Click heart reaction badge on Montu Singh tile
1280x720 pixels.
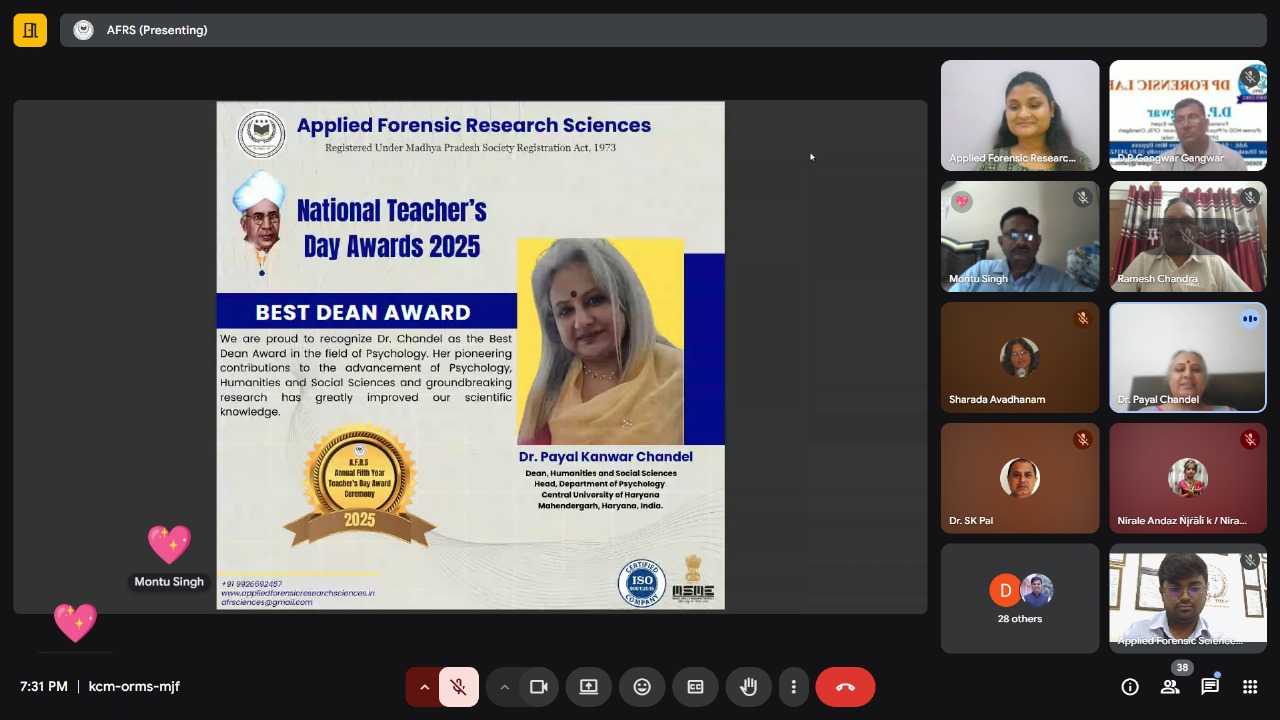pos(962,201)
